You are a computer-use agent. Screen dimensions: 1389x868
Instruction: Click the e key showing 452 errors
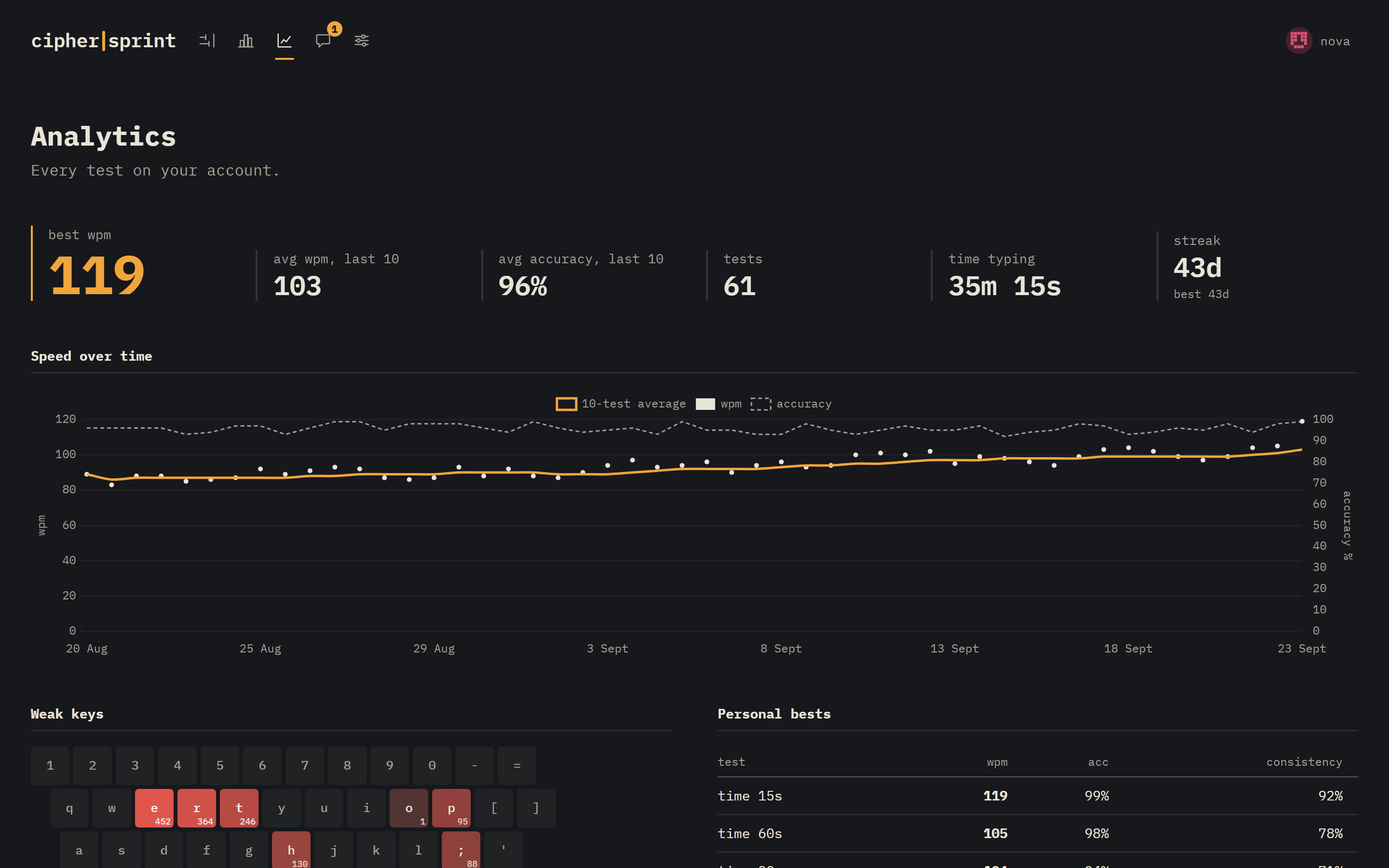[x=154, y=808]
